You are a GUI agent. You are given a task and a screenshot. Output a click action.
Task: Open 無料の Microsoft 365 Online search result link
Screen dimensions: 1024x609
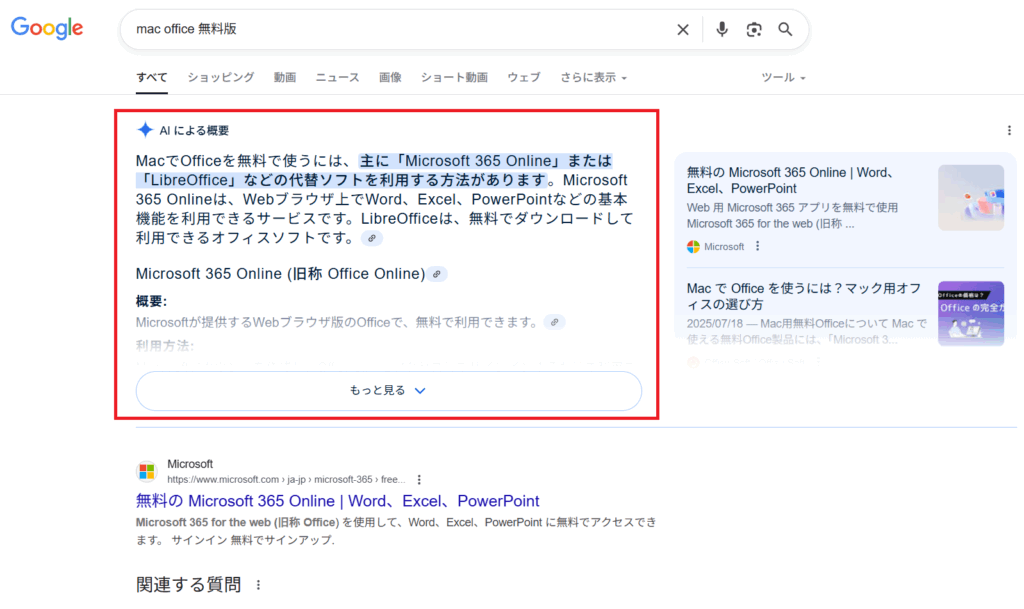(338, 501)
